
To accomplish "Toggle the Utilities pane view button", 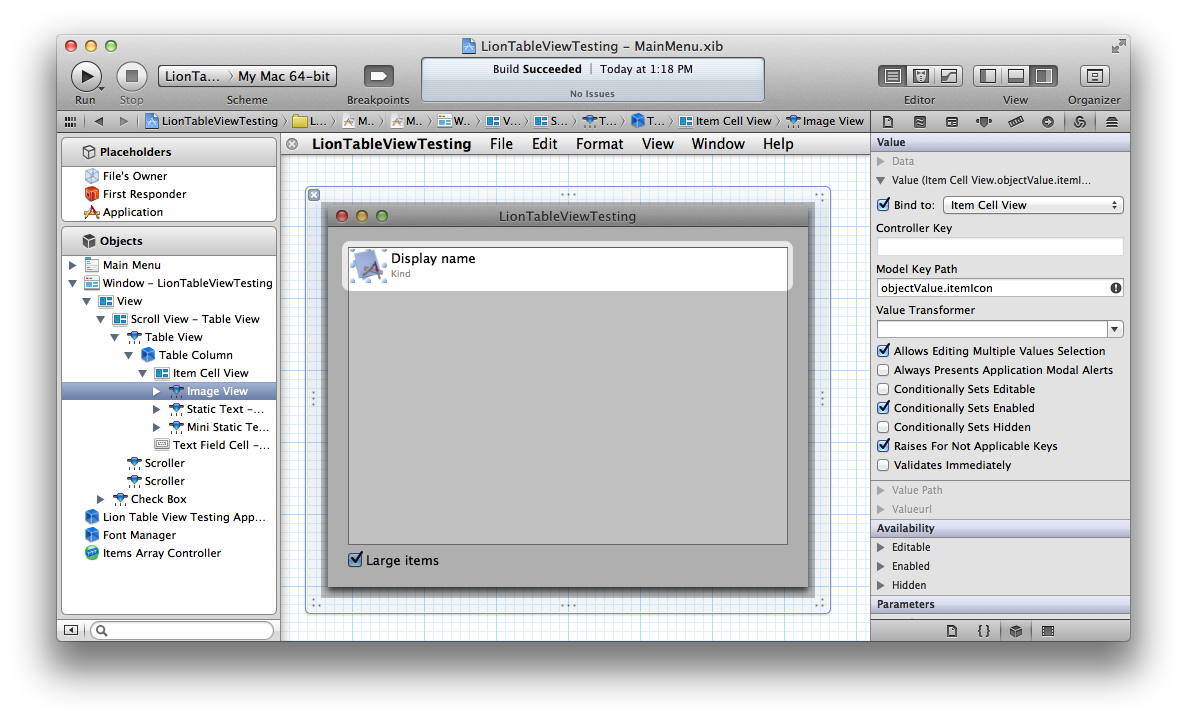I will (x=1044, y=76).
